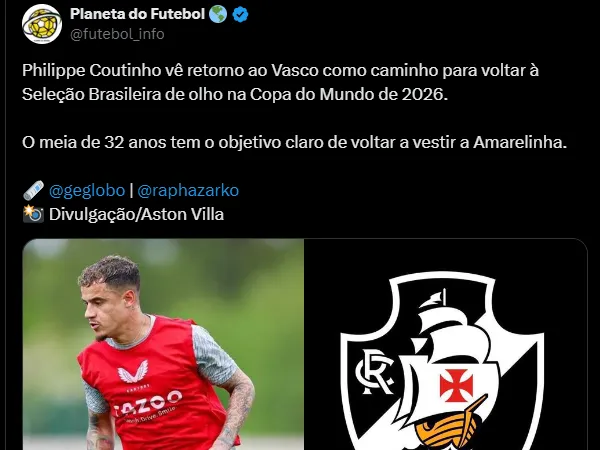Click the Divulgação/Aston Villa credit text
The width and height of the screenshot is (600, 450).
136,214
